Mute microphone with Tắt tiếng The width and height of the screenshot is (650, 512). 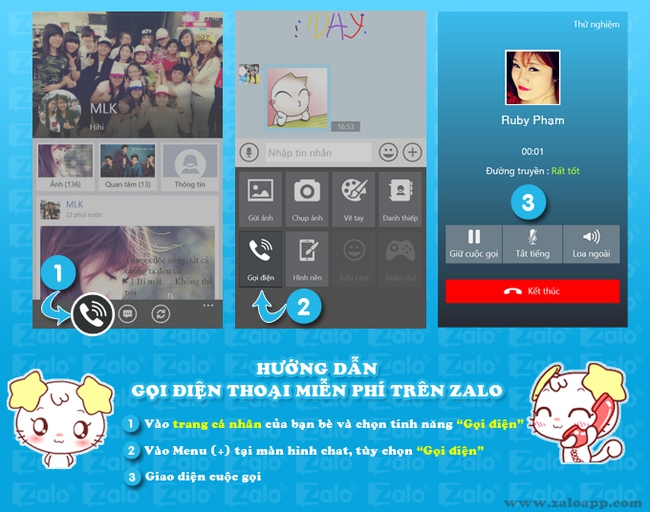[x=532, y=244]
